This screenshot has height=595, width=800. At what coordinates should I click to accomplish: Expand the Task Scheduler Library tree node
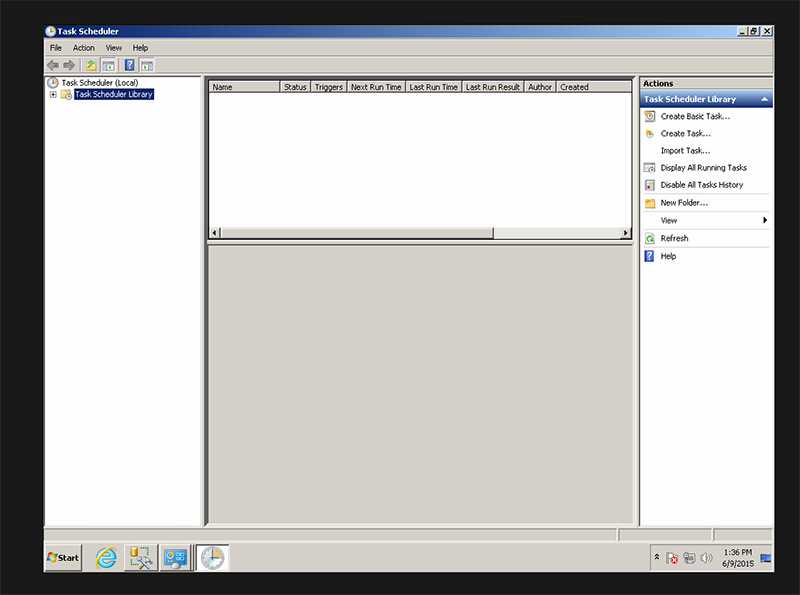(53, 94)
